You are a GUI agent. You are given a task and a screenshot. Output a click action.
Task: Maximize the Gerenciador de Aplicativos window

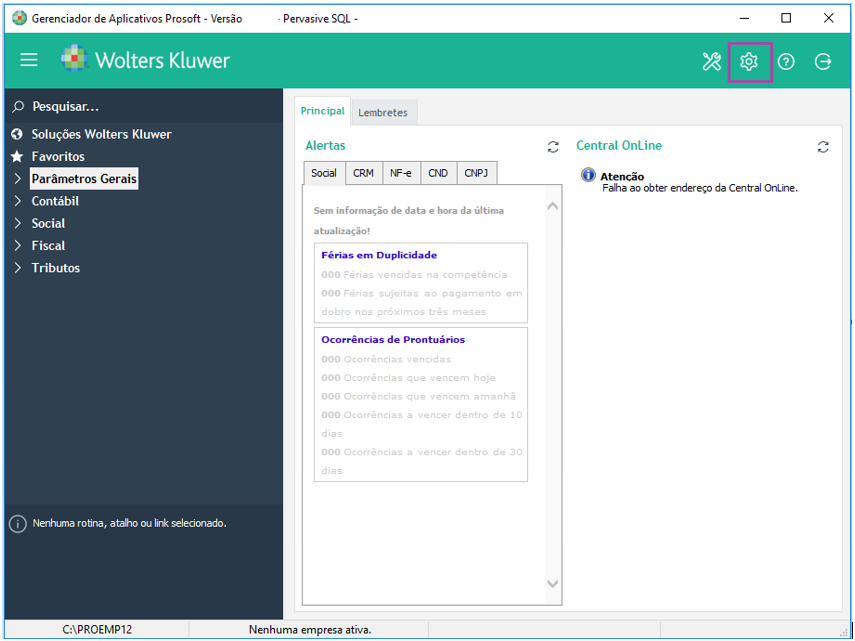[786, 19]
